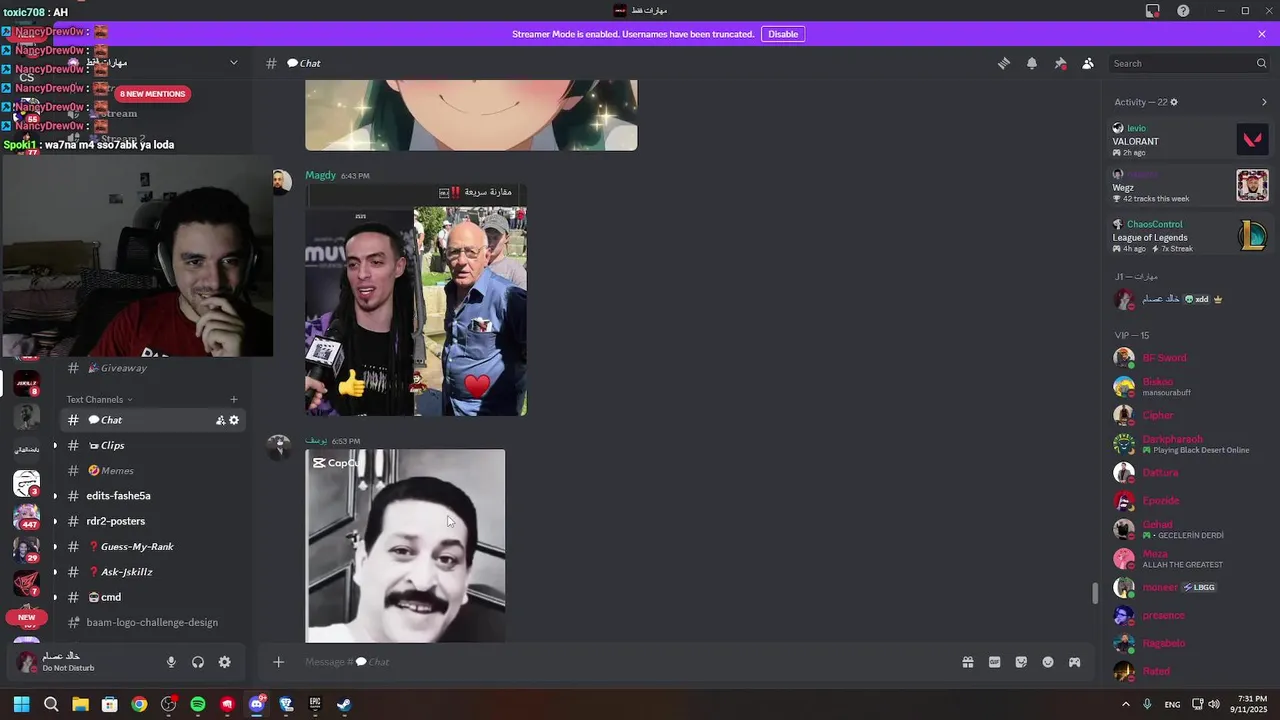Click the magnifier icon in Search box
Image resolution: width=1280 pixels, height=720 pixels.
(1261, 63)
